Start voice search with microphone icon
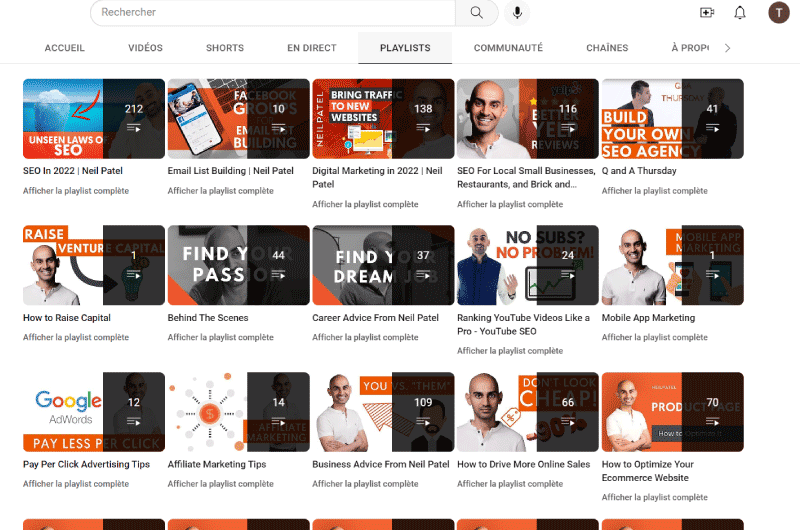Image resolution: width=800 pixels, height=530 pixels. click(x=517, y=12)
